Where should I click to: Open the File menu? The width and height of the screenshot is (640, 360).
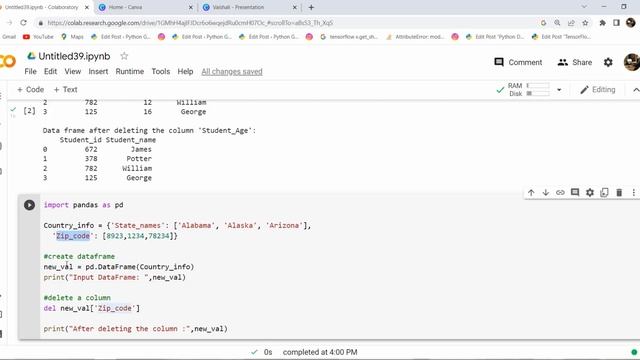tap(30, 71)
